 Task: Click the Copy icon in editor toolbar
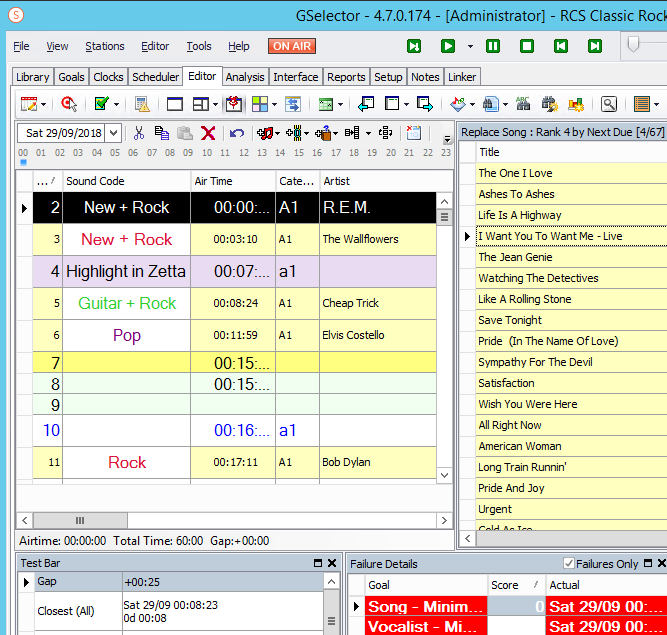click(162, 133)
